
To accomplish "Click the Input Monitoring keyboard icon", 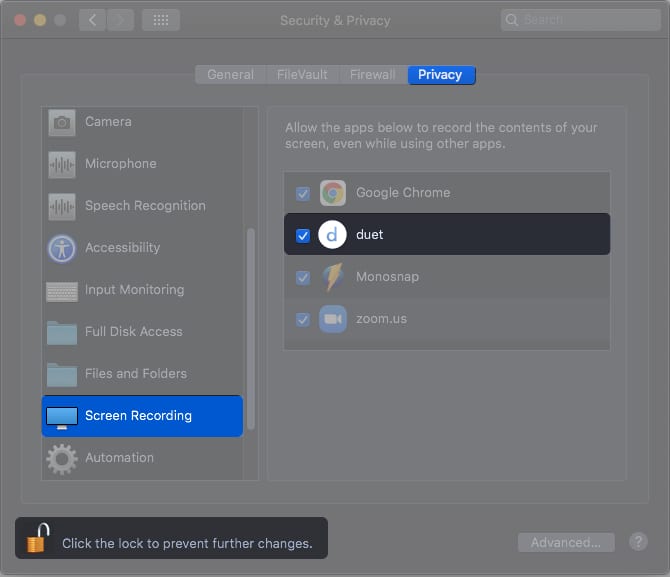I will 62,291.
